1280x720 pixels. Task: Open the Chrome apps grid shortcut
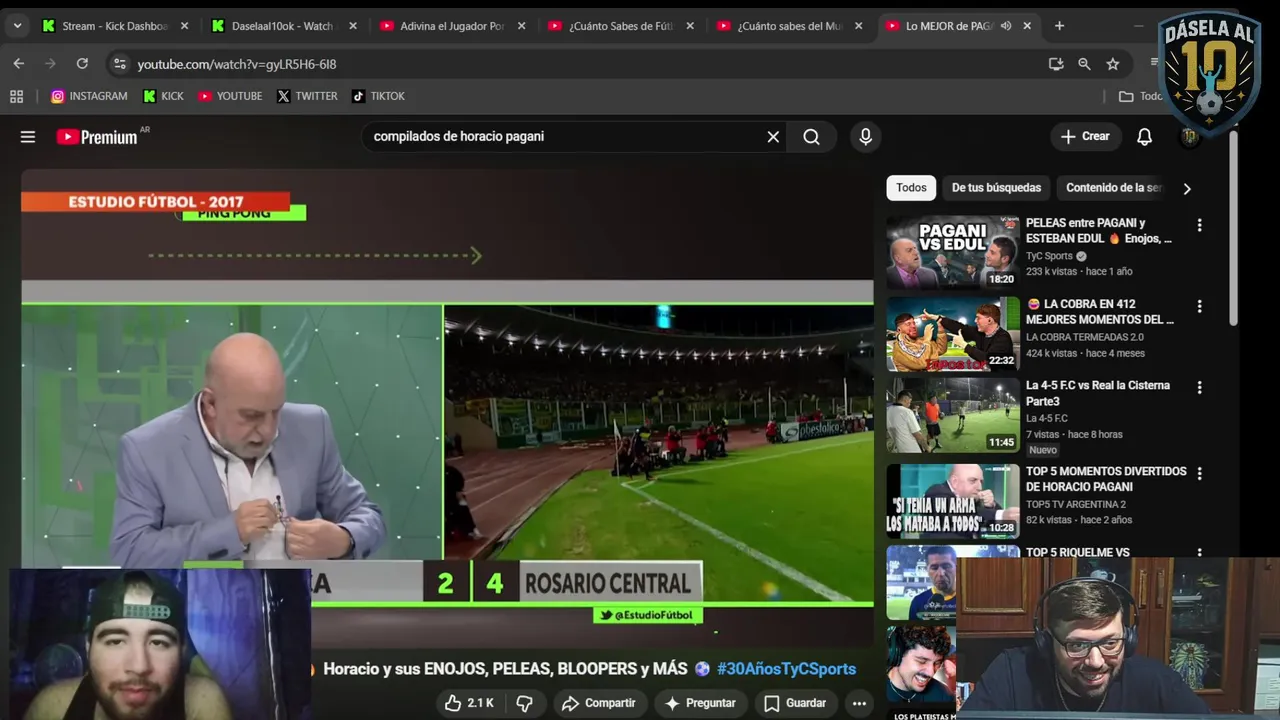coord(16,96)
